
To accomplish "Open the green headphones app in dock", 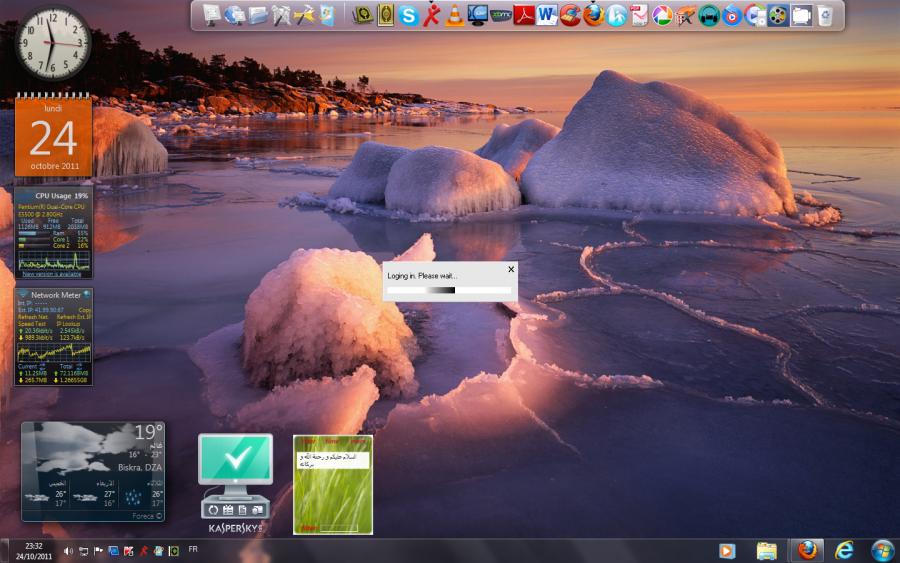I will [x=709, y=15].
